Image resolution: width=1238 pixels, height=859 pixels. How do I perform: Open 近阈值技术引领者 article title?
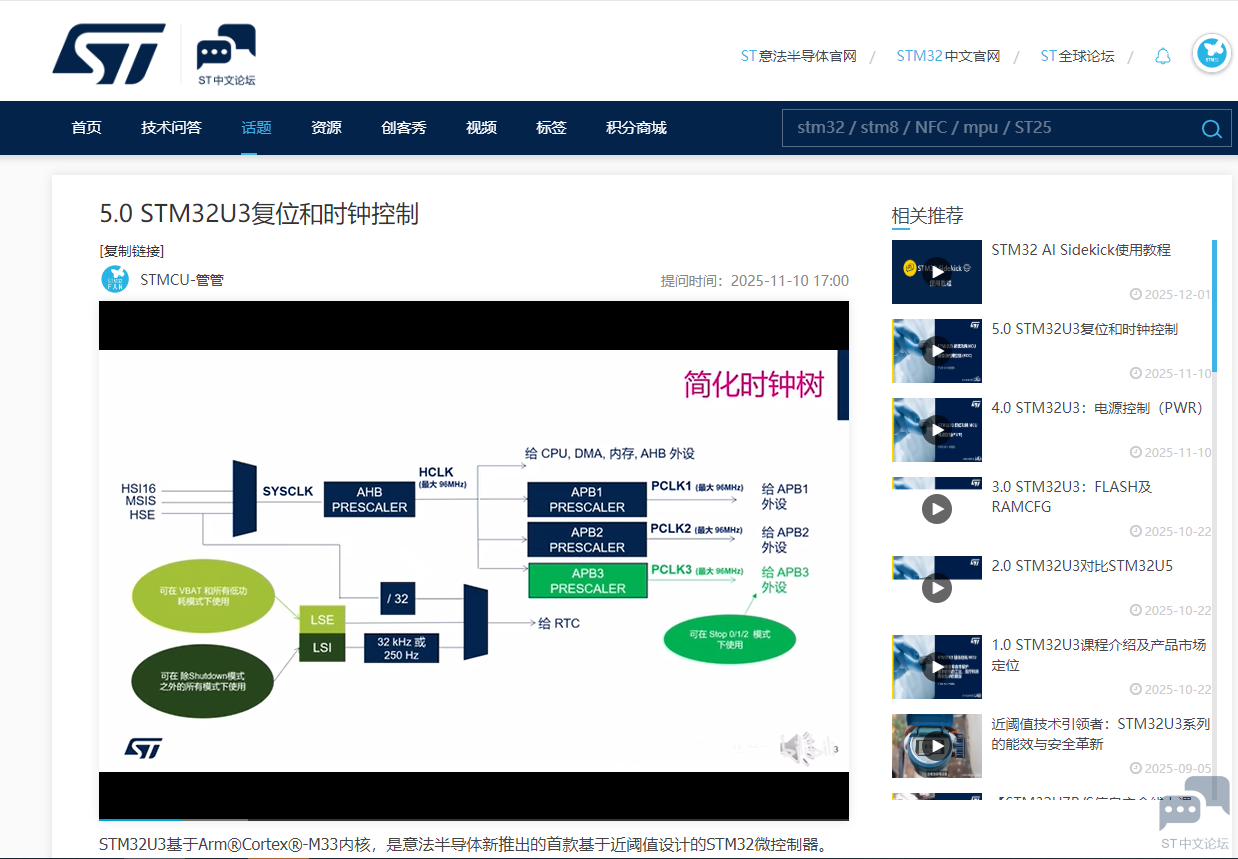tap(1101, 734)
